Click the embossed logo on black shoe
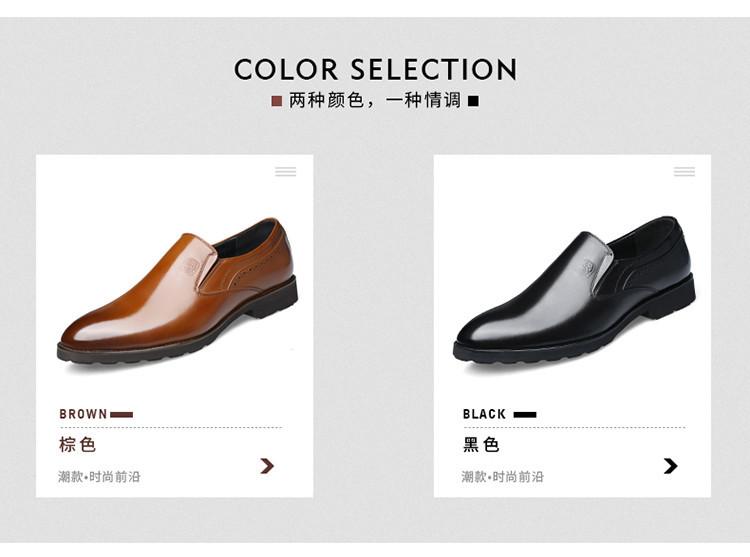750x557 pixels. [589, 267]
